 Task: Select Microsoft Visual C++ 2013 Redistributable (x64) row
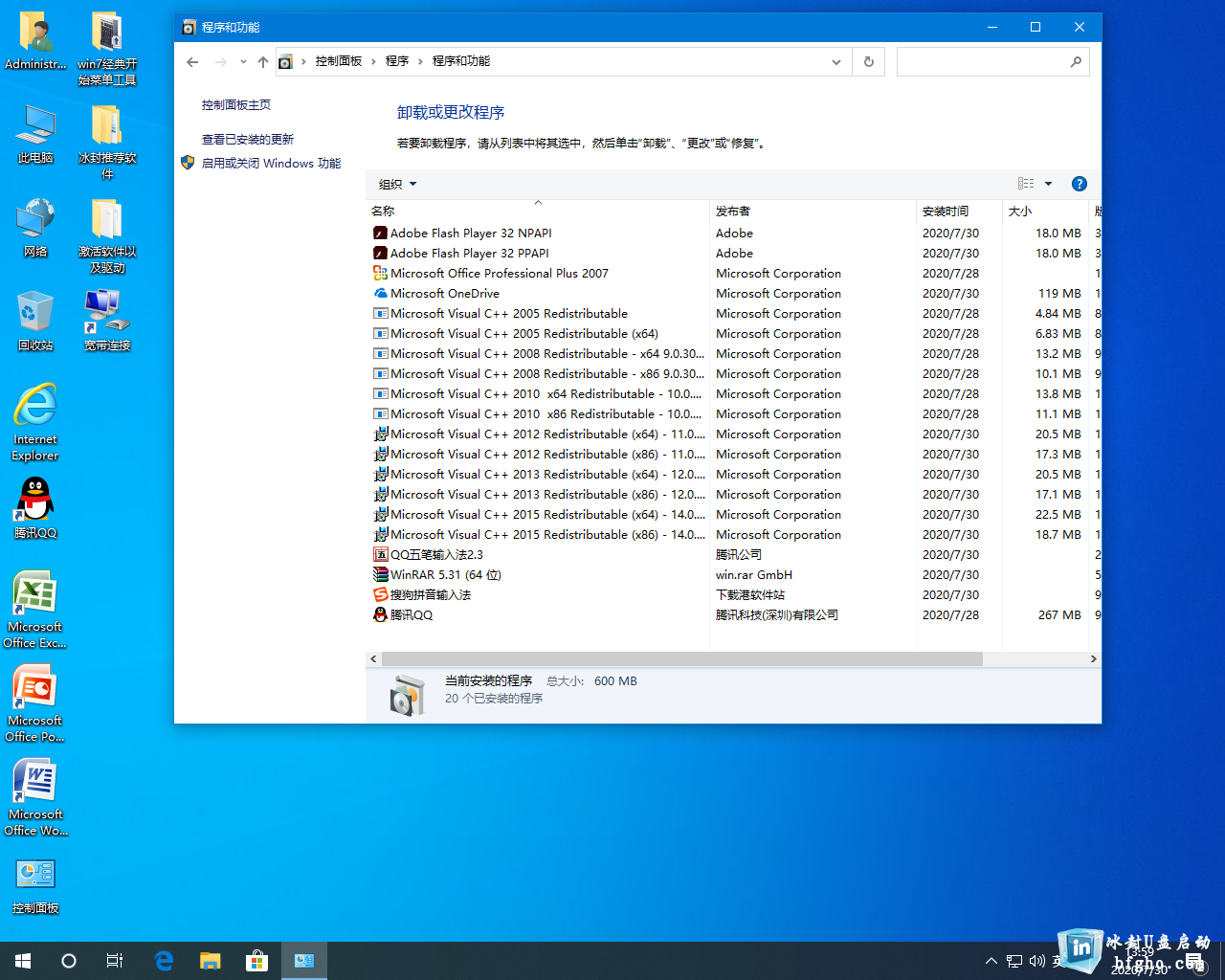coord(733,474)
